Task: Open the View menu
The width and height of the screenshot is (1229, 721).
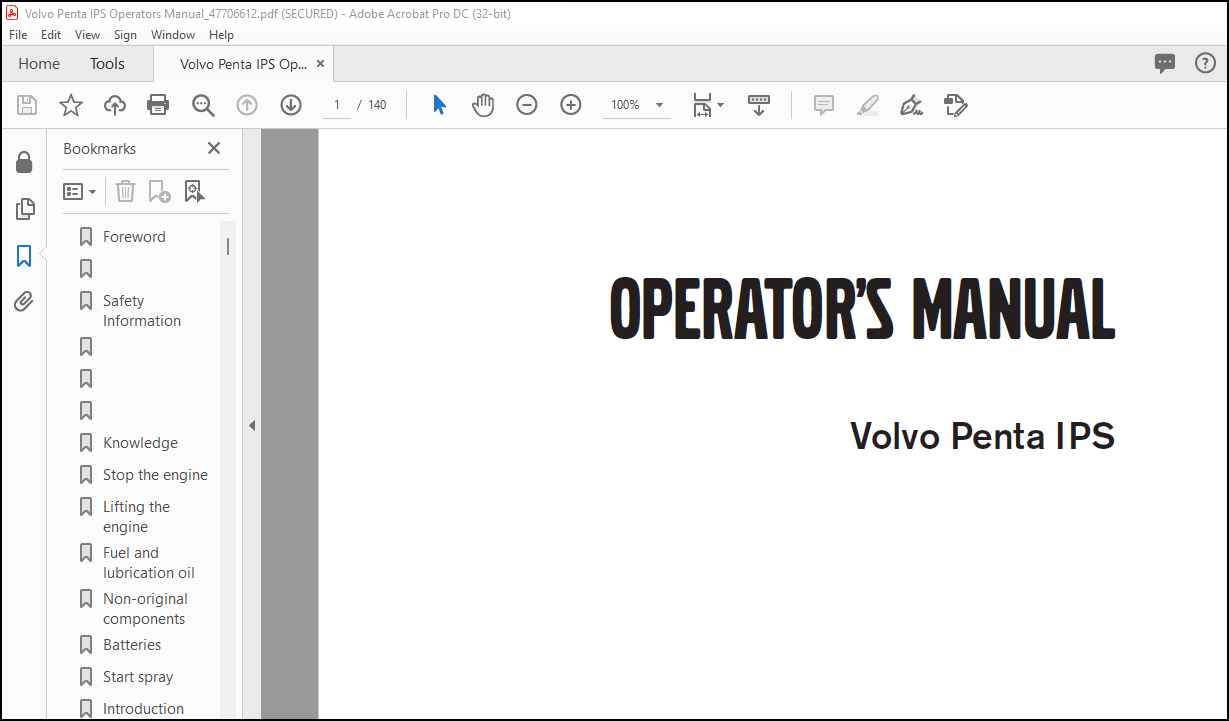Action: coord(88,34)
